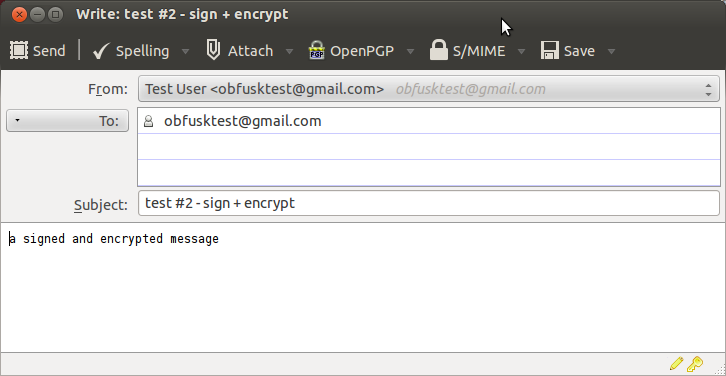
Task: Open the Save dropdown arrow
Action: tap(611, 51)
